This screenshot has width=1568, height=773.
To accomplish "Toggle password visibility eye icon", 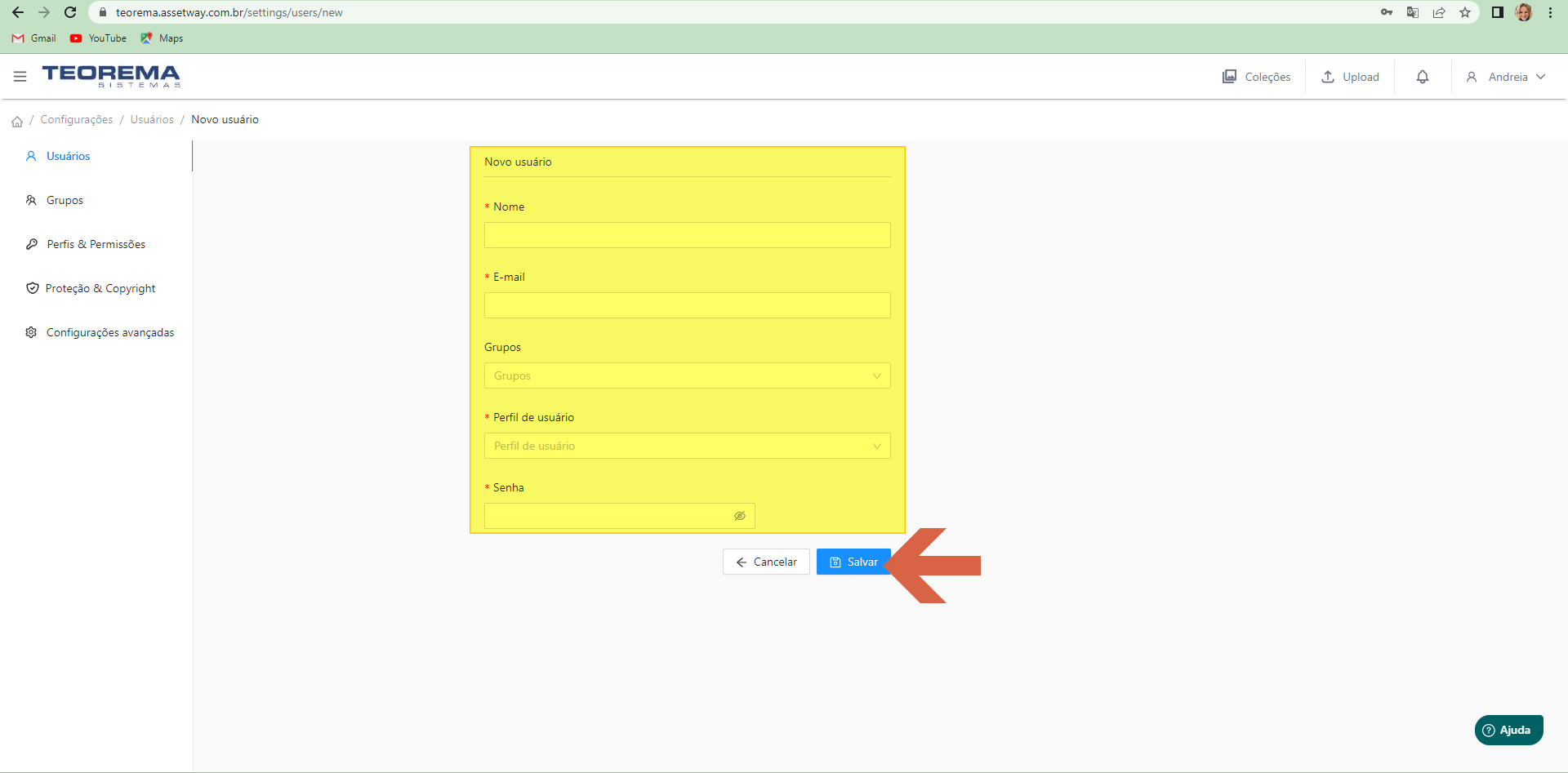I will 740,516.
